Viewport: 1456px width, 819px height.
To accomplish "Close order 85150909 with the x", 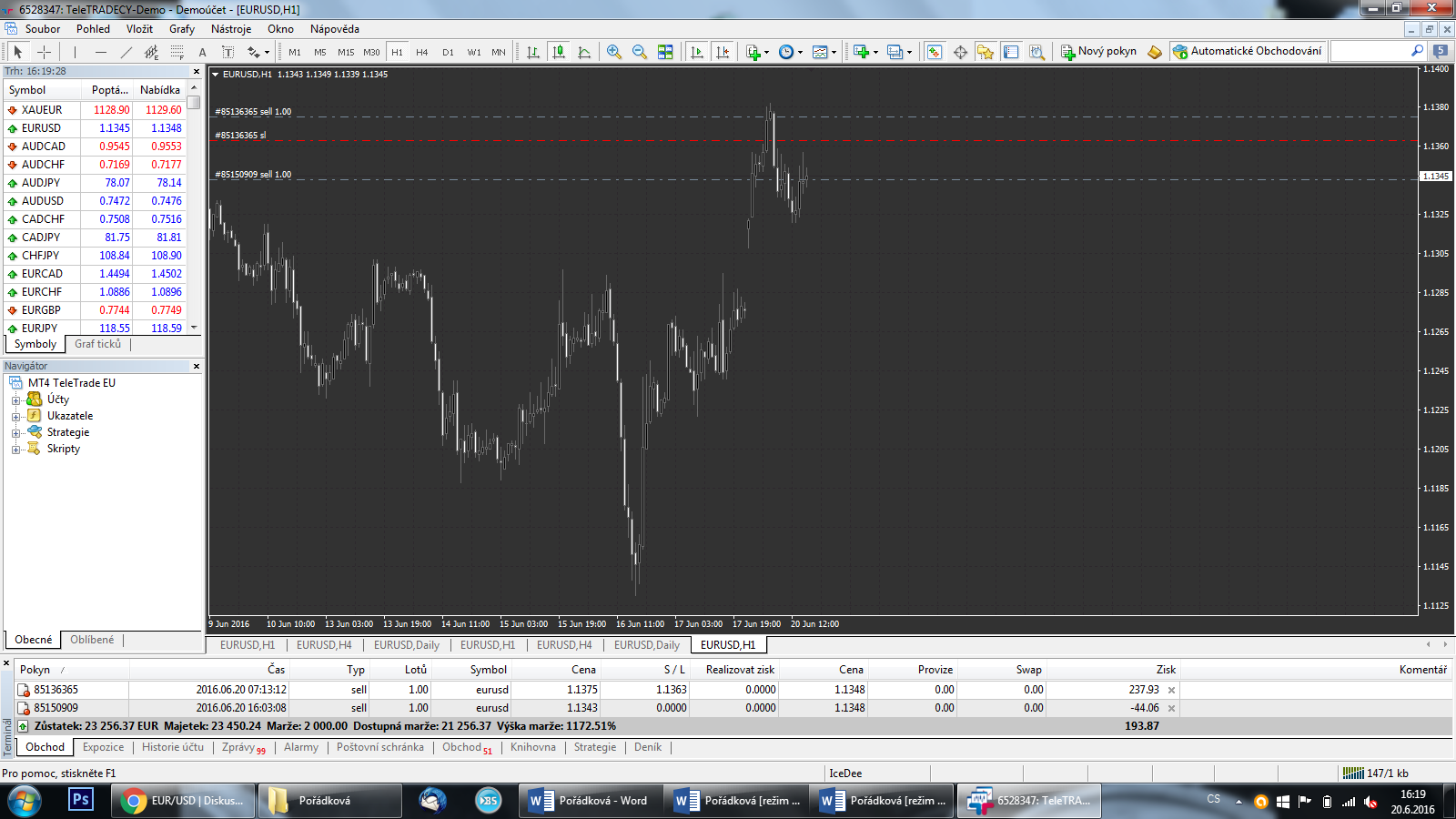I will [x=1171, y=709].
